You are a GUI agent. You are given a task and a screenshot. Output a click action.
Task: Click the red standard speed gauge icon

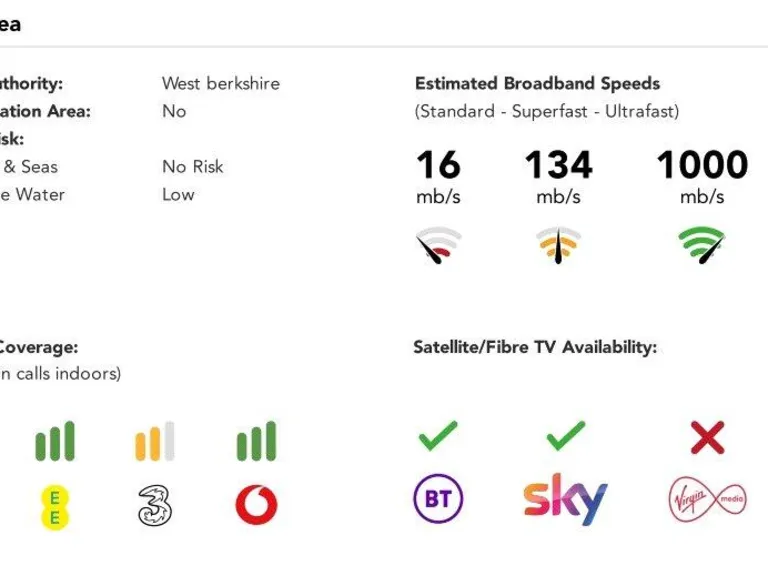pos(439,244)
